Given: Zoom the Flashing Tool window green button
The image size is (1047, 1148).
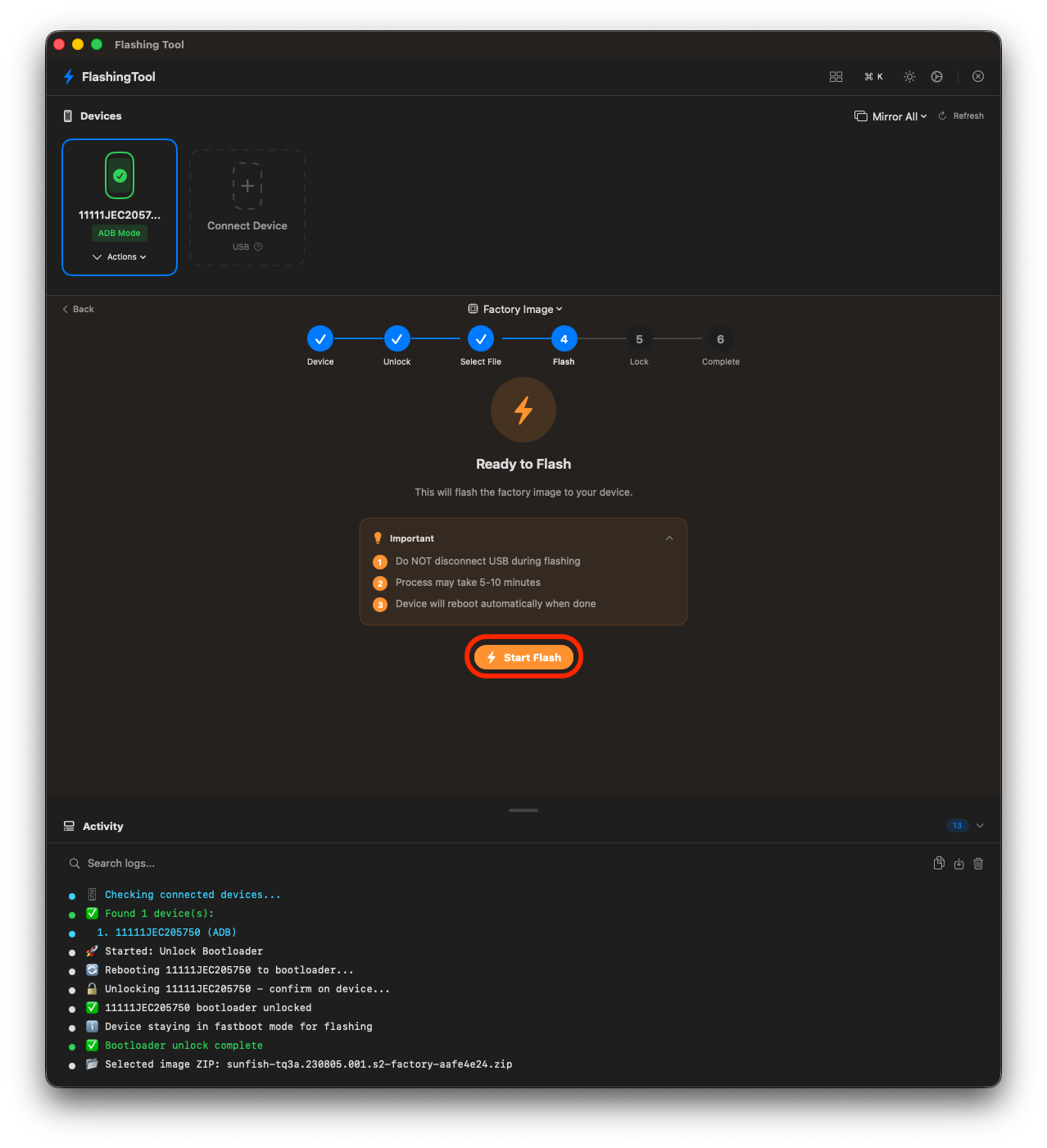Looking at the screenshot, I should pos(97,44).
